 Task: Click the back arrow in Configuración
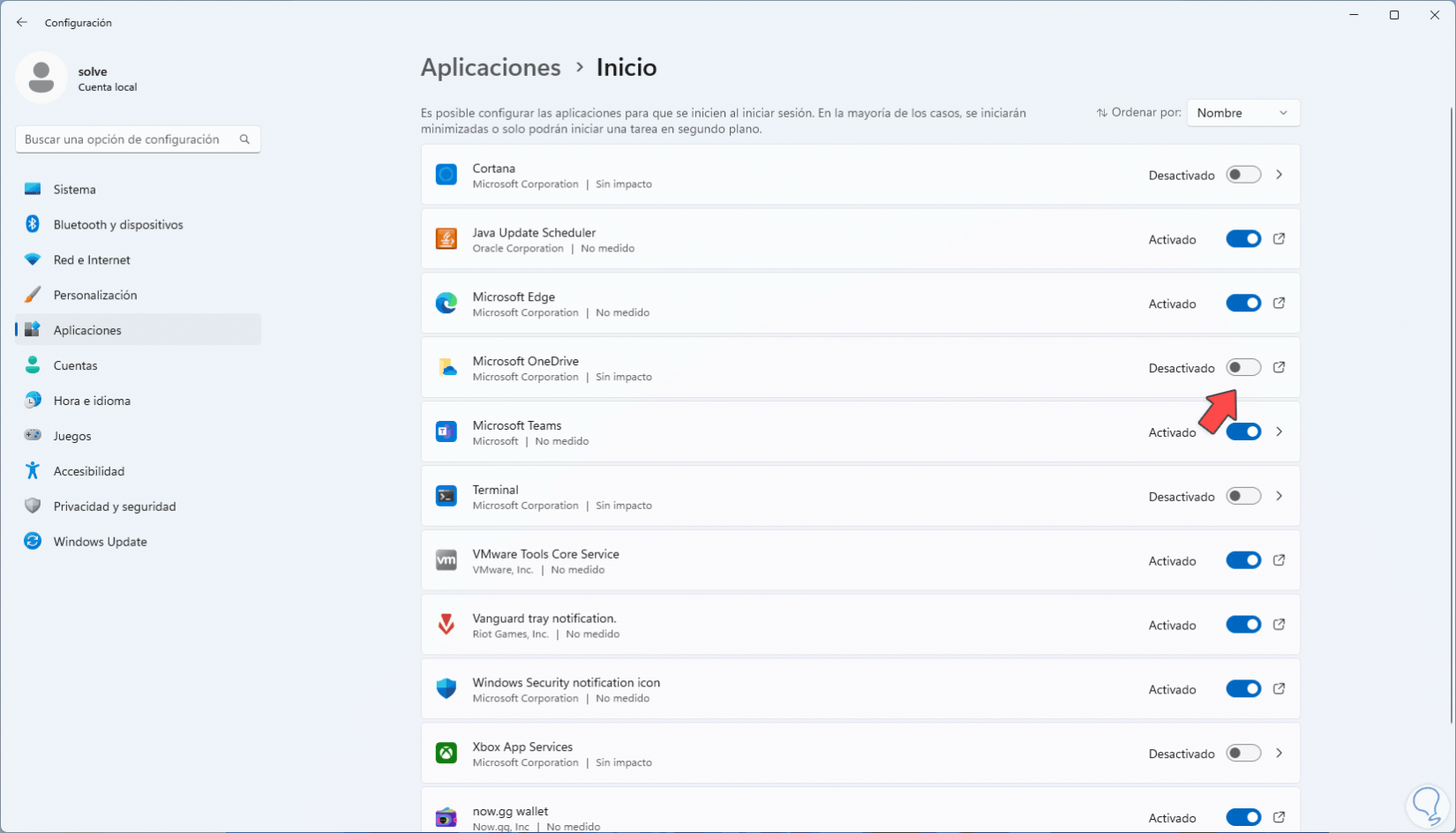22,22
